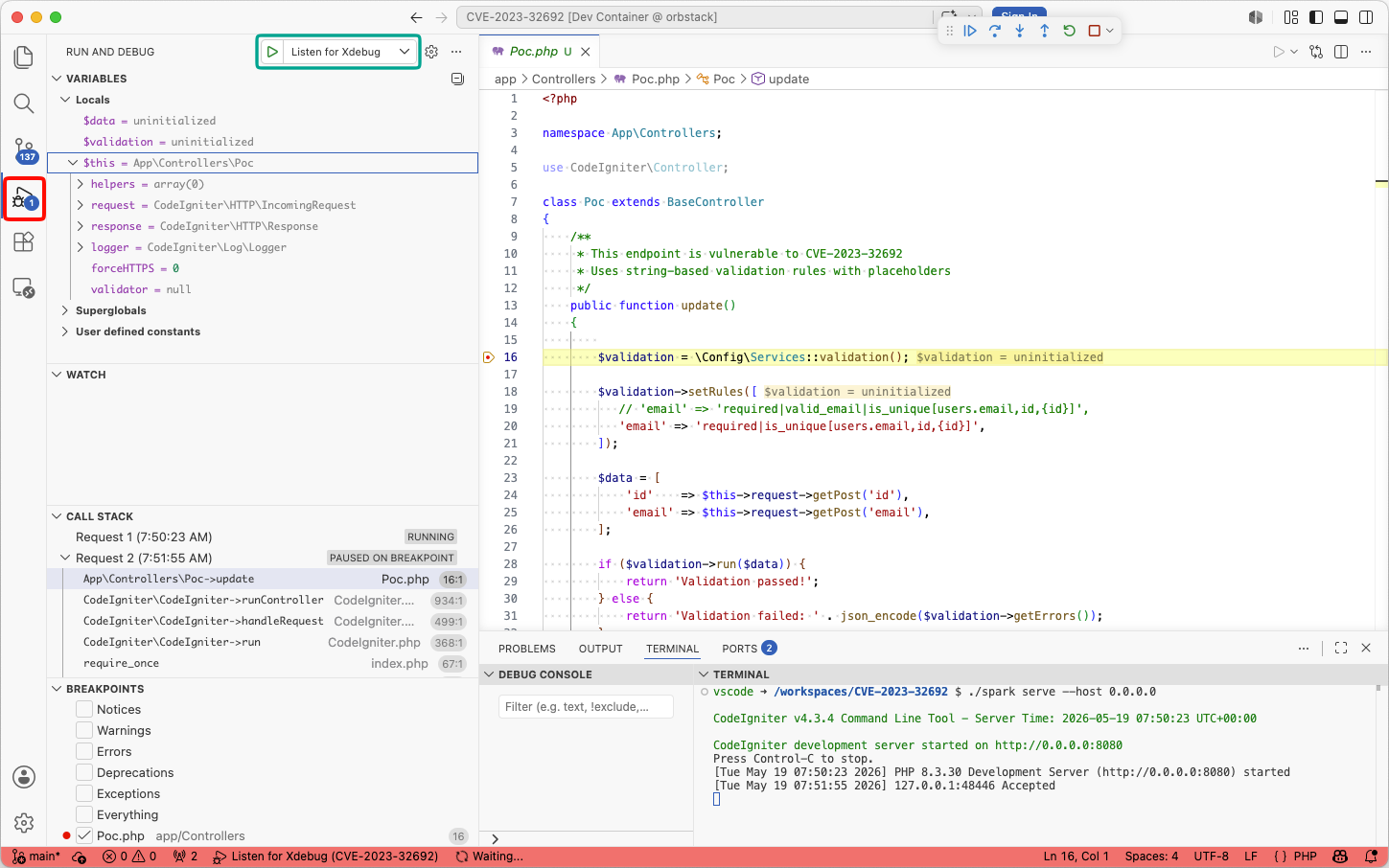Open Run and Debug views and more actions
The height and width of the screenshot is (868, 1389).
tap(456, 52)
